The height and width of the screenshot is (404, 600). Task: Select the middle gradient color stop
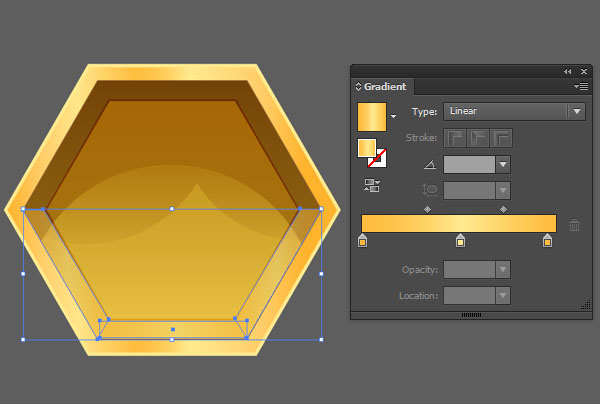click(x=460, y=241)
